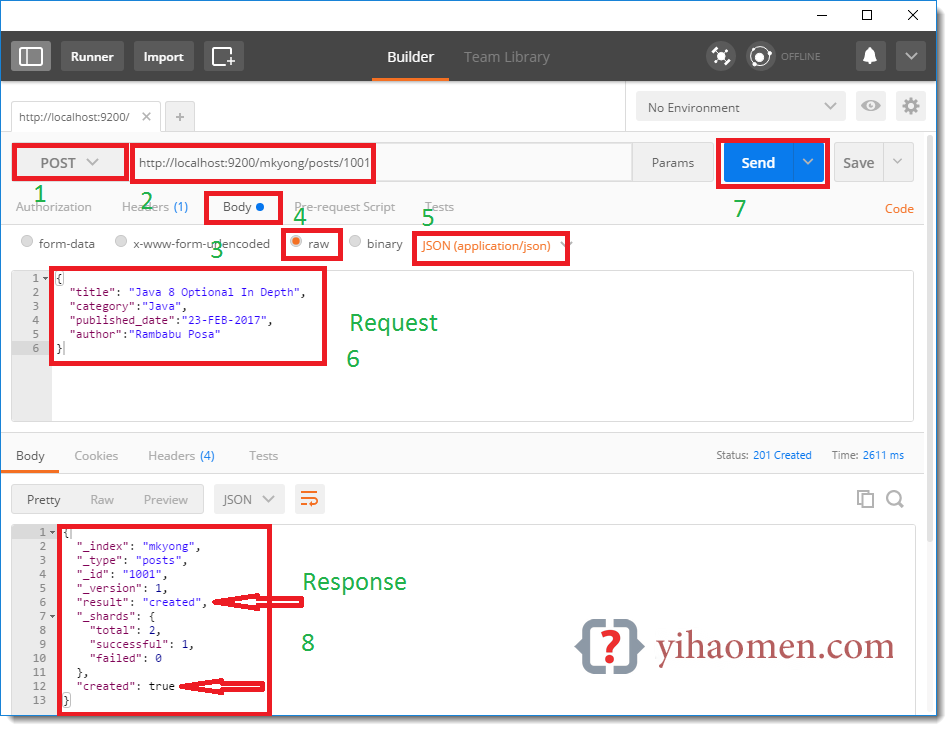Click the sync status OFFLINE icon
This screenshot has height=731, width=952.
pos(760,56)
